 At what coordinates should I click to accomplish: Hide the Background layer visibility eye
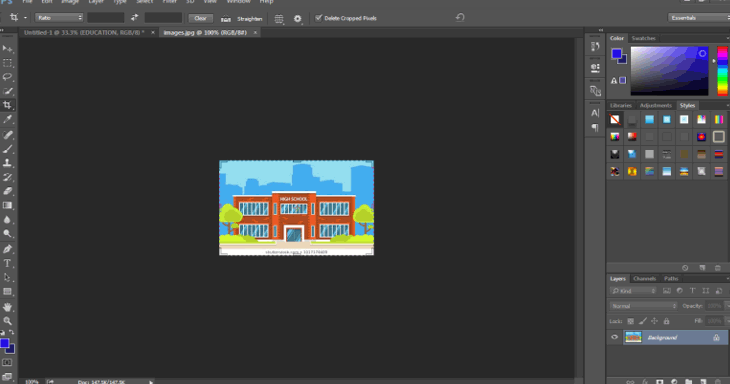(615, 337)
